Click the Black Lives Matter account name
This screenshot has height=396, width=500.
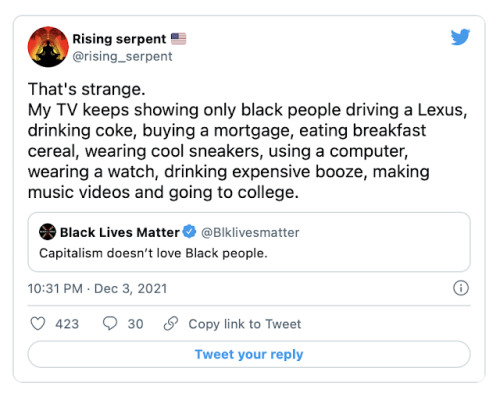click(120, 232)
